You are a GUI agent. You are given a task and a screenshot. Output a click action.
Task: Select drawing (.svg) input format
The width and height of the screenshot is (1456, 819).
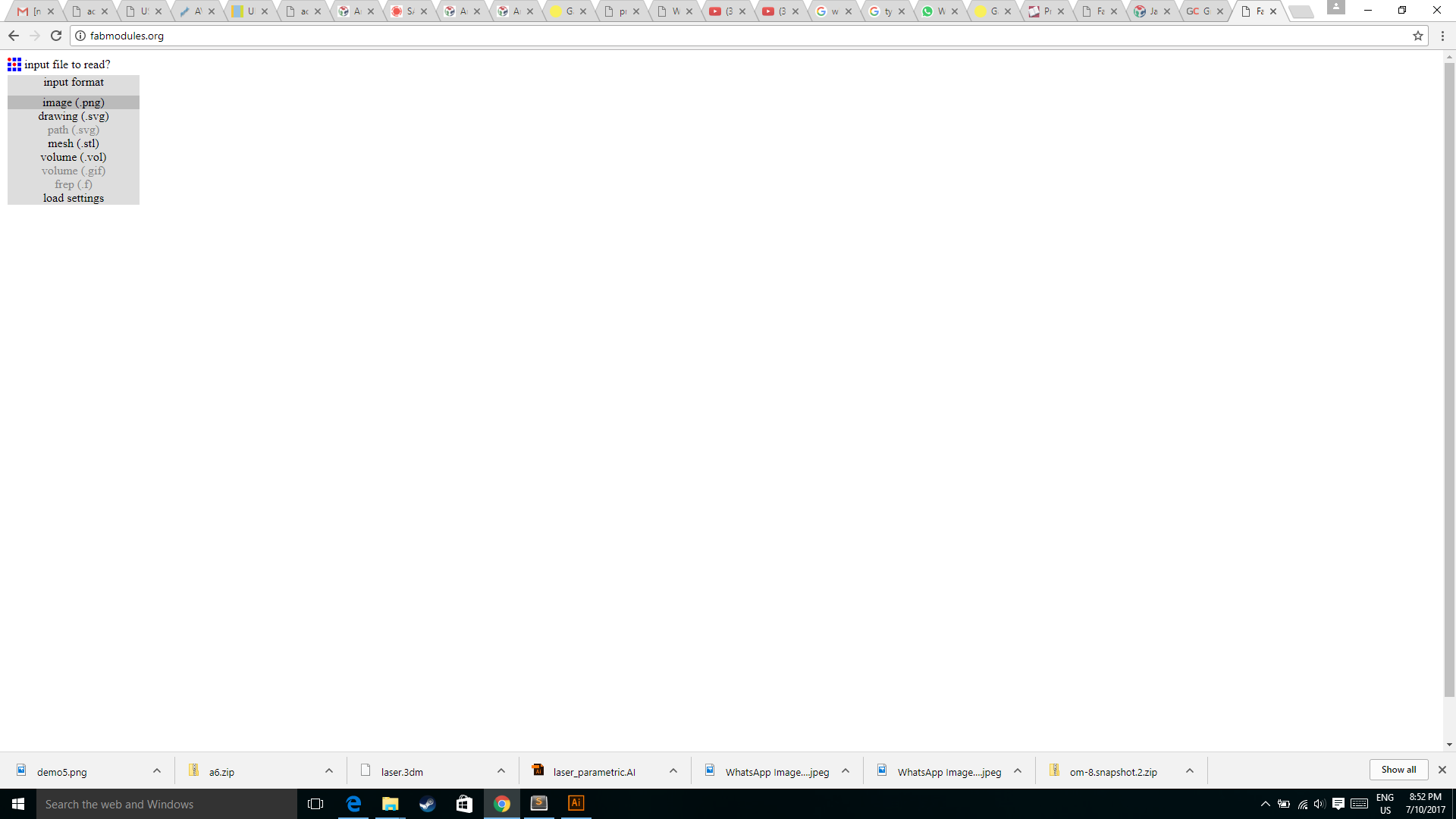click(x=74, y=116)
